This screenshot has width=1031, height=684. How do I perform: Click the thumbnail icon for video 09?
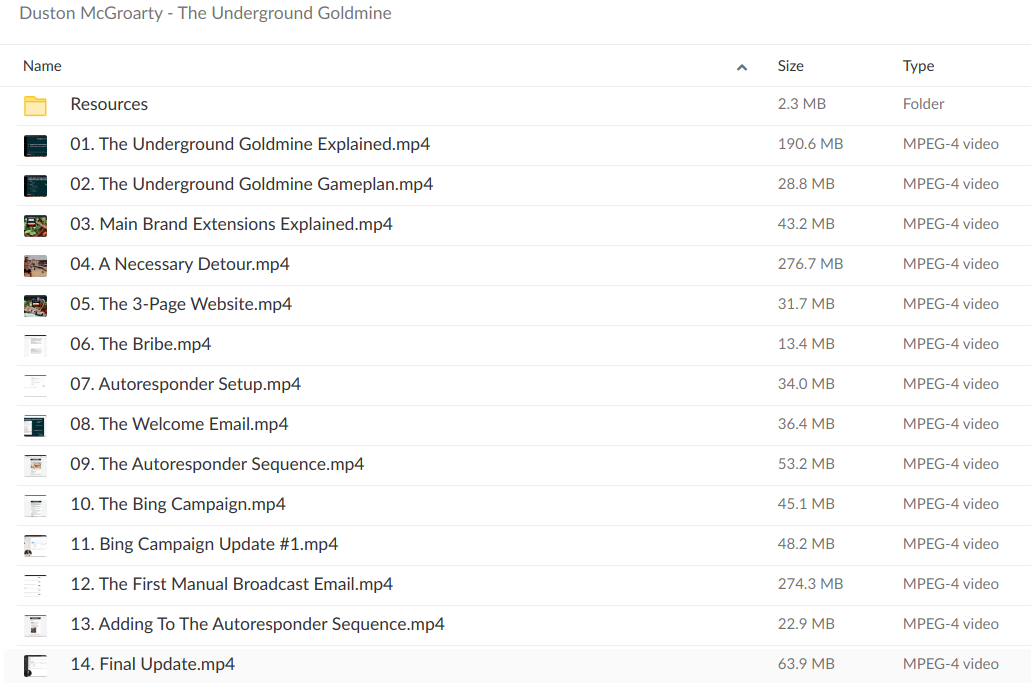coord(36,465)
